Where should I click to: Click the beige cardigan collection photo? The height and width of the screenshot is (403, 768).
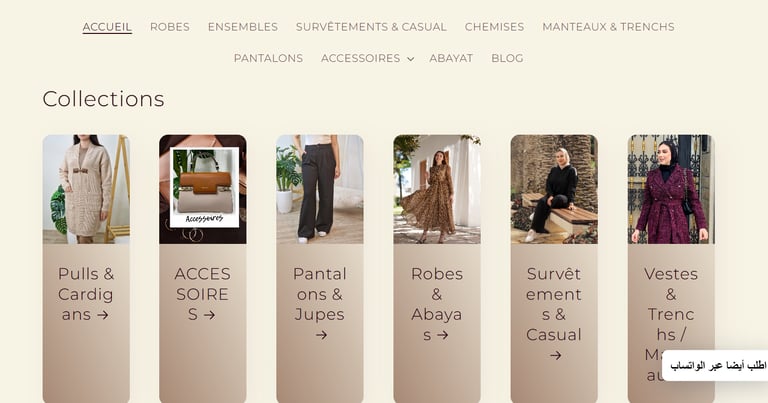point(86,189)
